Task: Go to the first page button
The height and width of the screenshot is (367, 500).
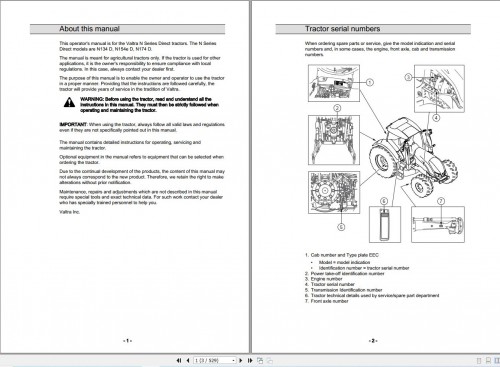Action: click(179, 360)
